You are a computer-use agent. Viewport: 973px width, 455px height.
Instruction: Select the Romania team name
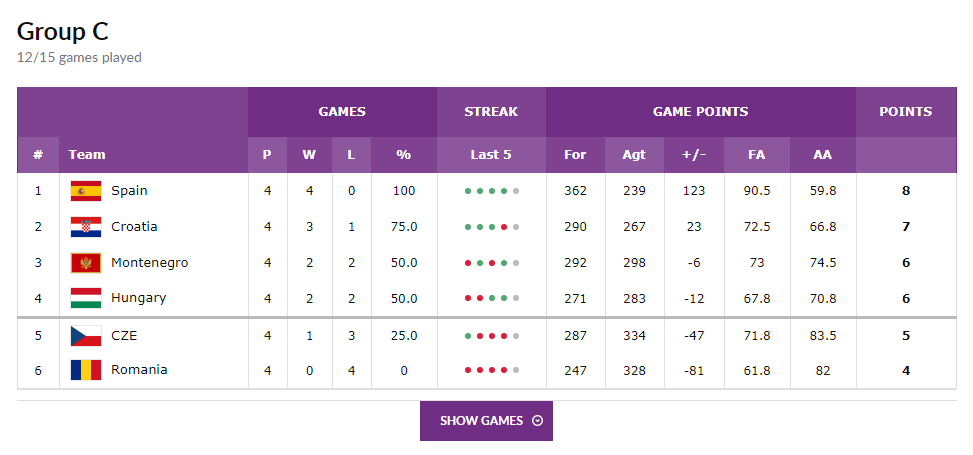pos(139,369)
